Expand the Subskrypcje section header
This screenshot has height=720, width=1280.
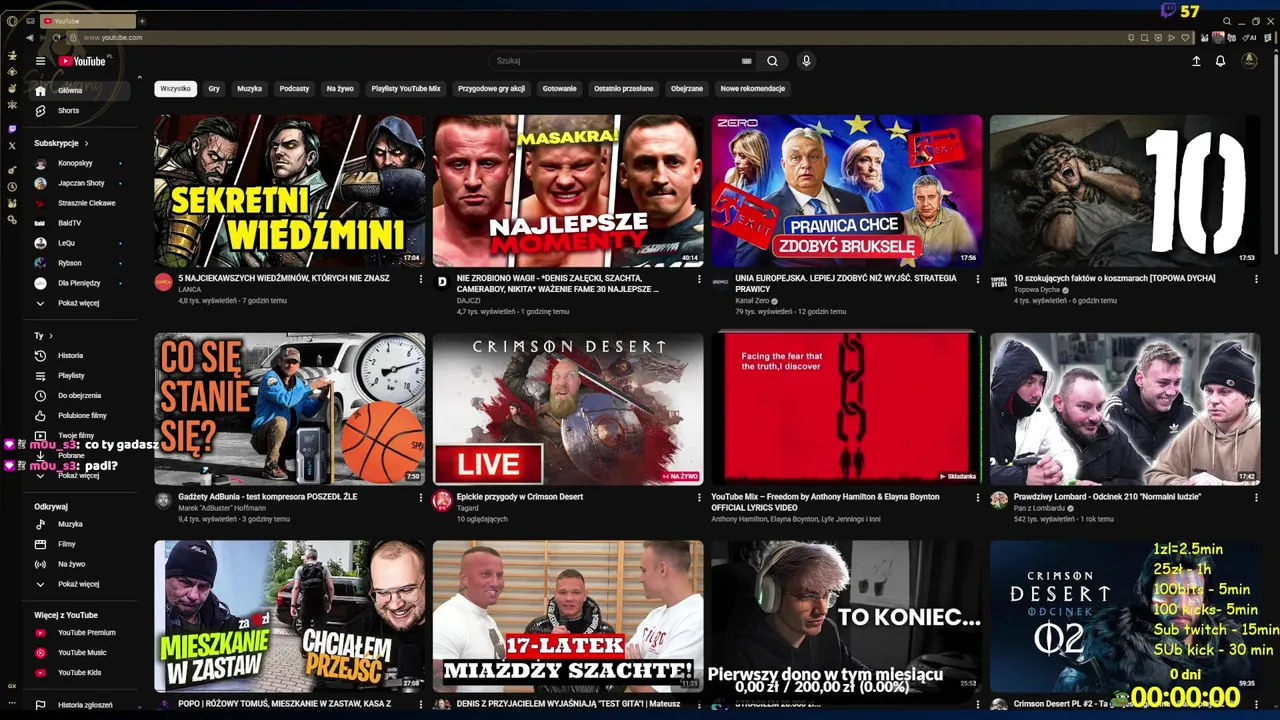[x=61, y=143]
